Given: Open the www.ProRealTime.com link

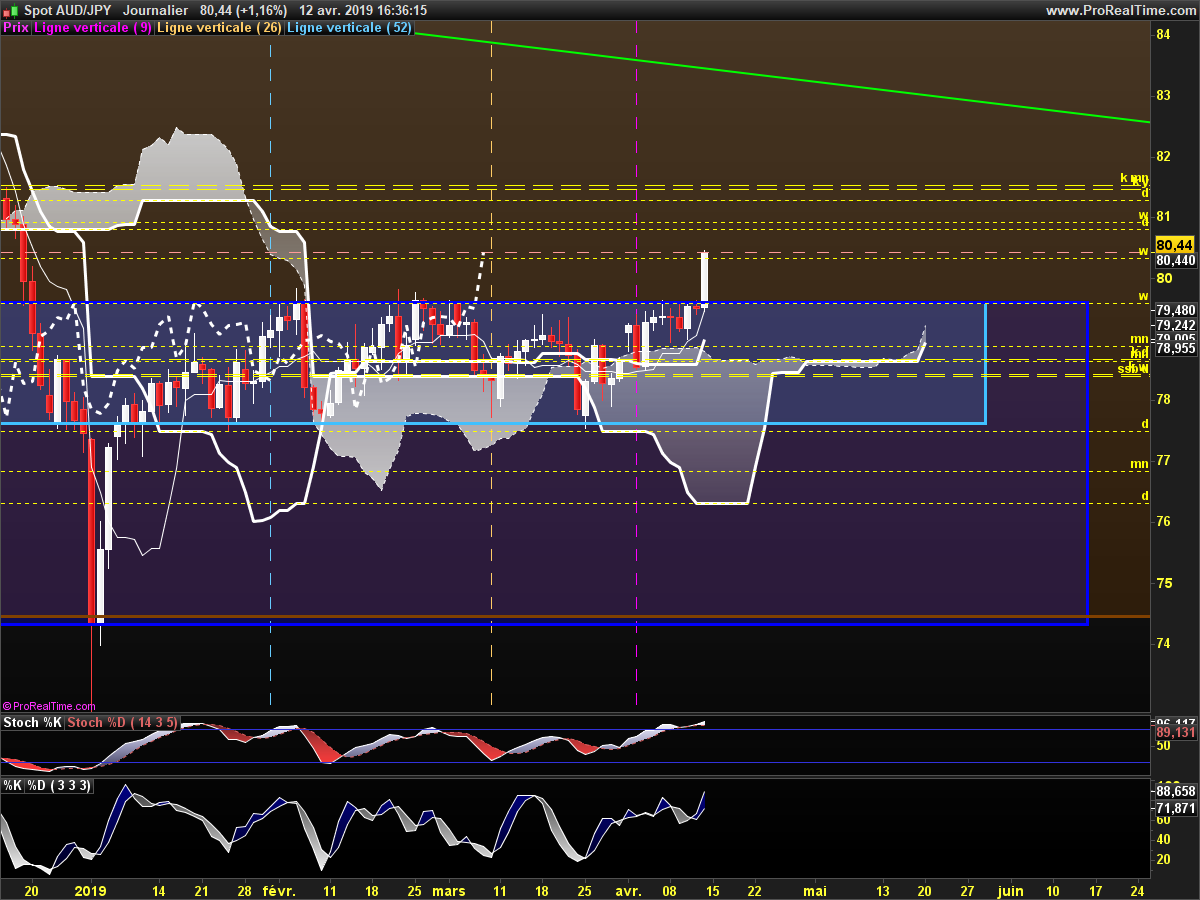Looking at the screenshot, I should (x=1120, y=10).
